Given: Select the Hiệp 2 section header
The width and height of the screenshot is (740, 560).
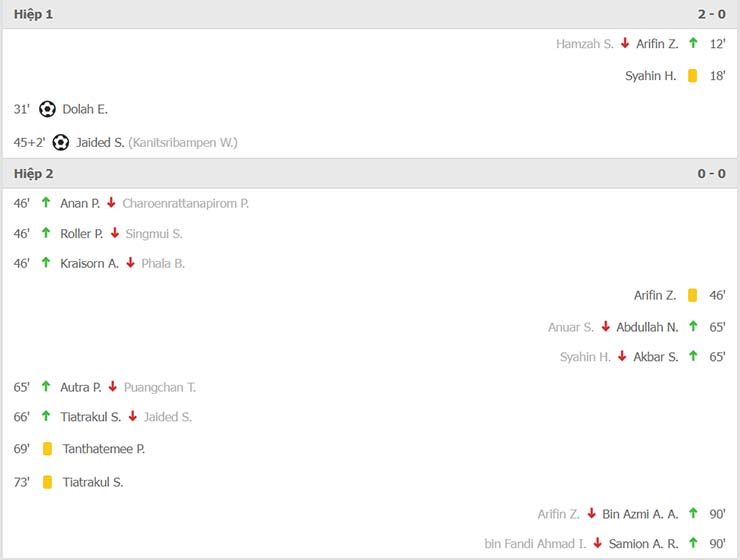Looking at the screenshot, I should coord(34,173).
